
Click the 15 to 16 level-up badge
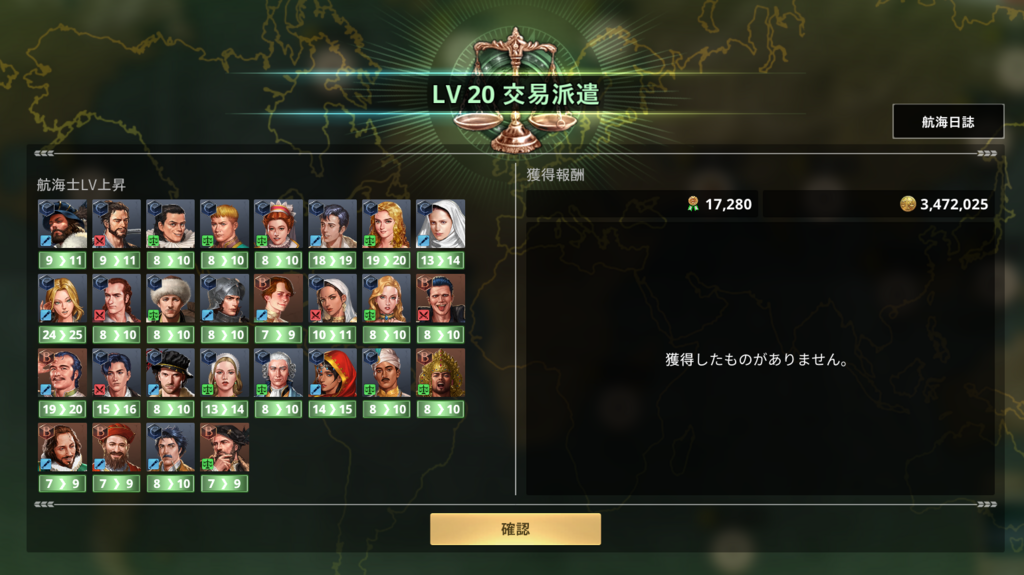[116, 410]
